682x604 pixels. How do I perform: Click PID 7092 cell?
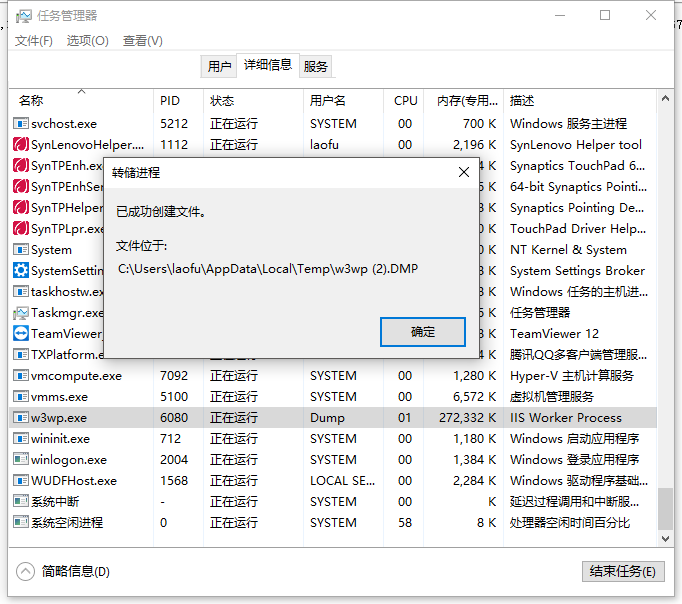point(174,375)
